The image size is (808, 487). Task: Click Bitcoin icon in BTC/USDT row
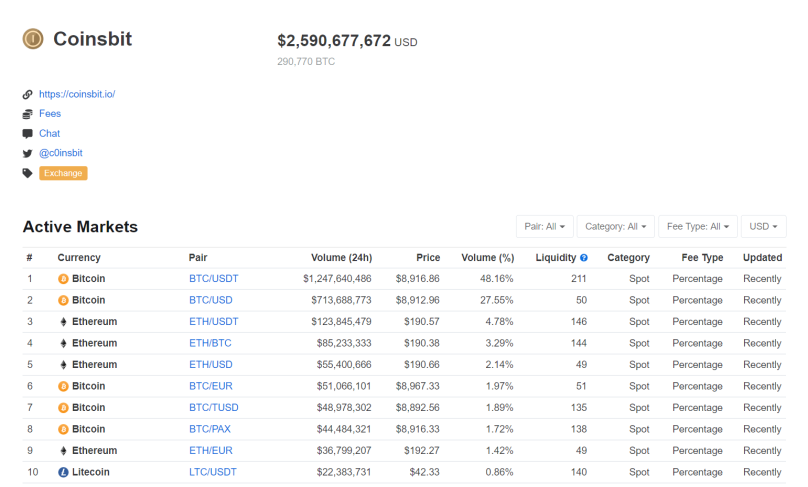click(x=63, y=279)
